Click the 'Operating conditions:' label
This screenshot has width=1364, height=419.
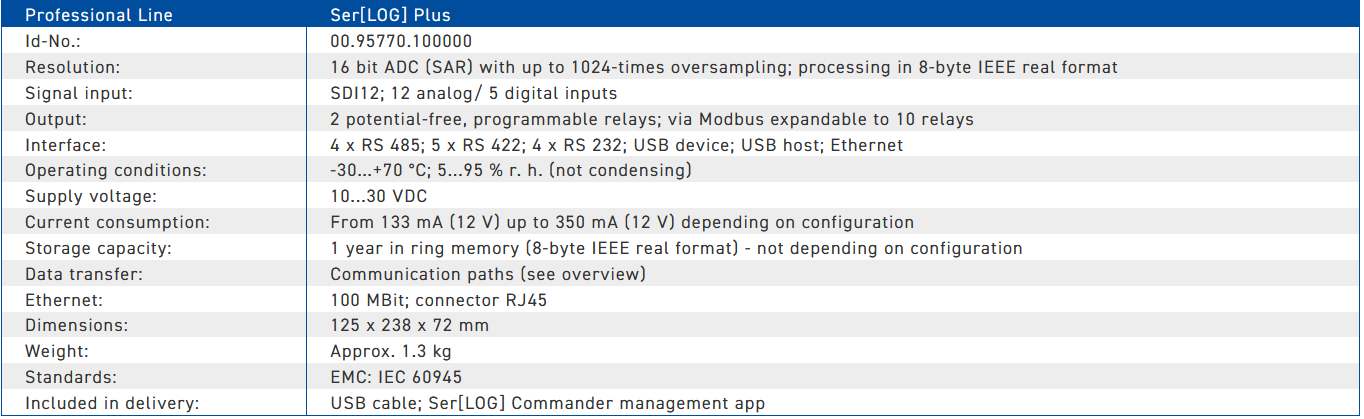click(x=116, y=171)
